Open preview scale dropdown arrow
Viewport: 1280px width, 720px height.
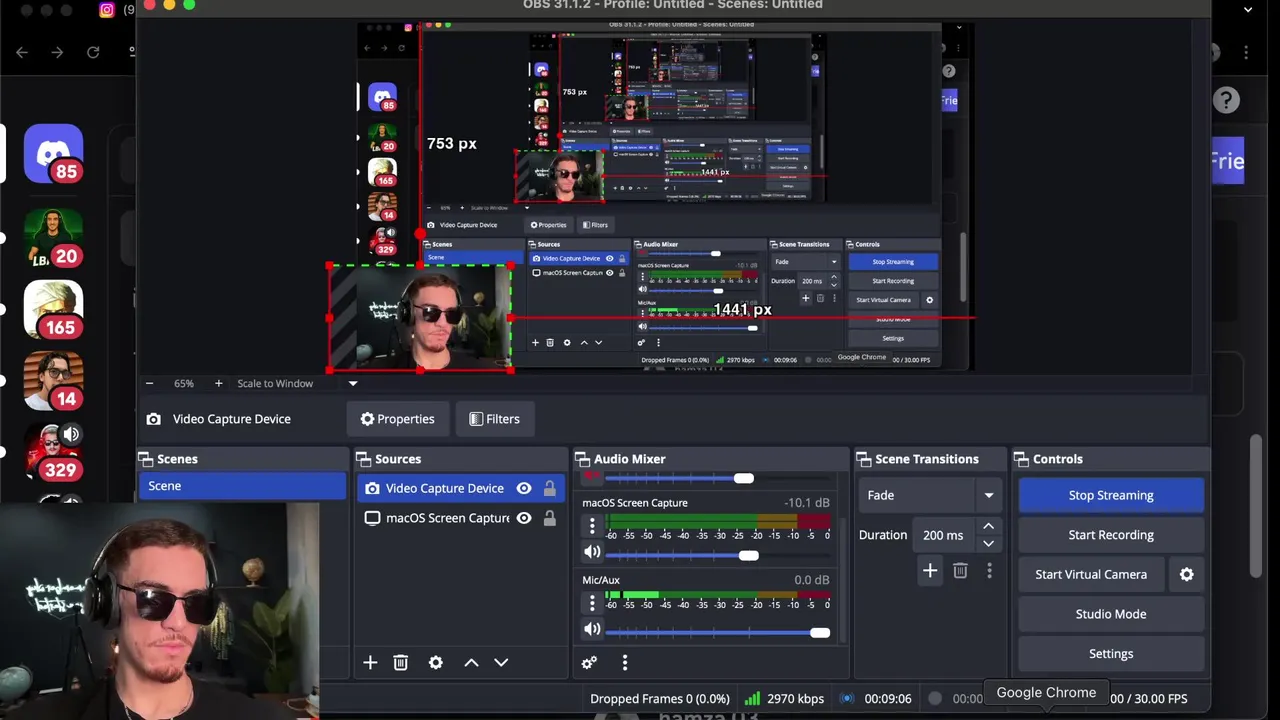(352, 383)
